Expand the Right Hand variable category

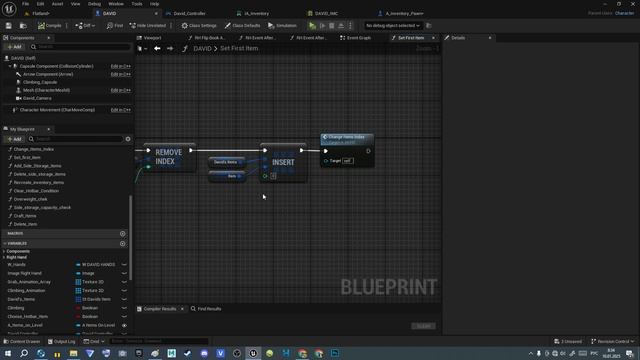pos(4,258)
